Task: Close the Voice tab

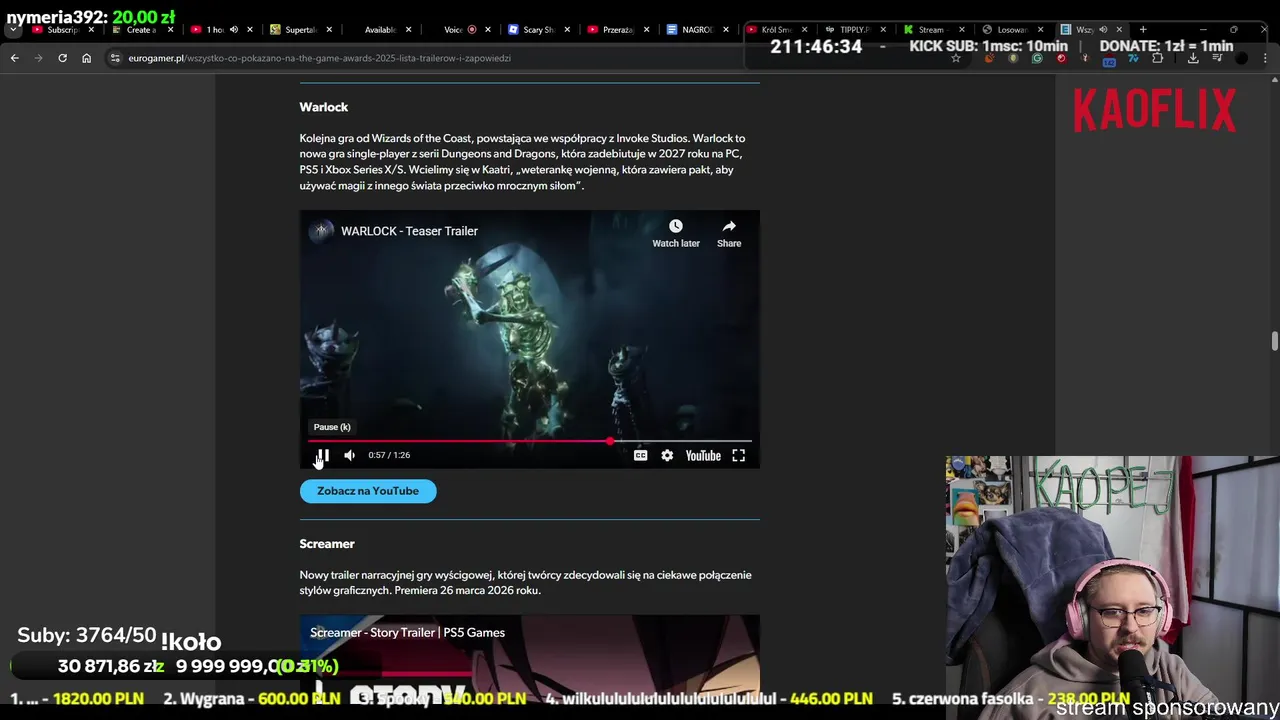Action: coord(487,30)
